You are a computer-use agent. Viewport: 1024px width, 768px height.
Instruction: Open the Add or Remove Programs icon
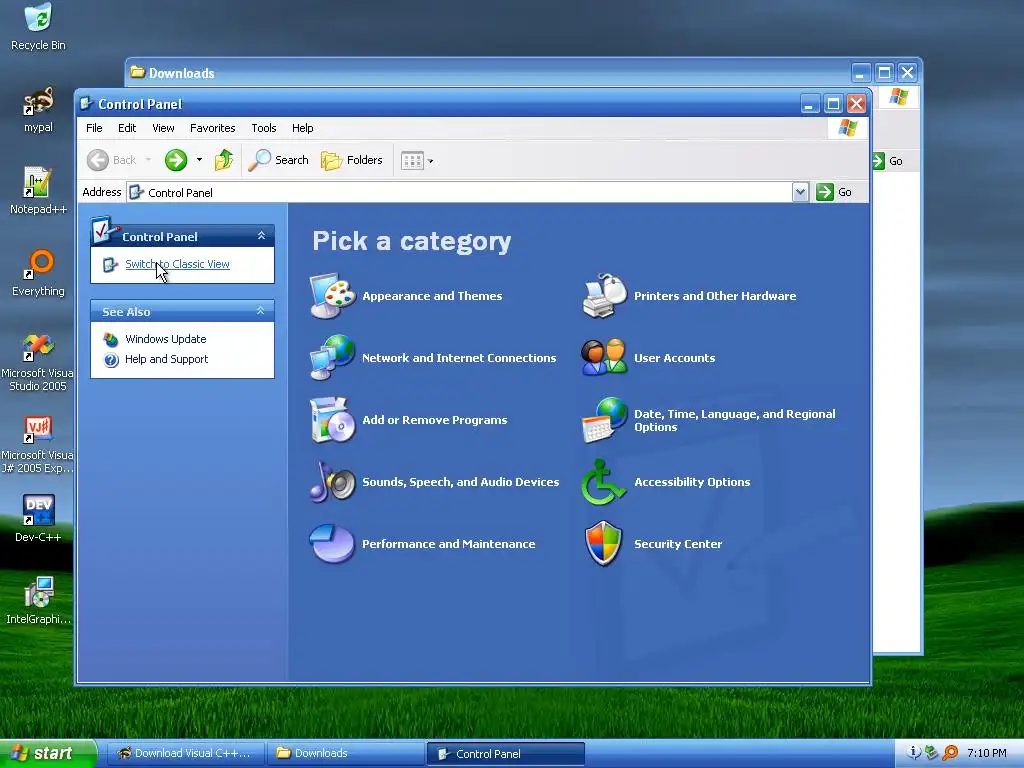pyautogui.click(x=333, y=419)
